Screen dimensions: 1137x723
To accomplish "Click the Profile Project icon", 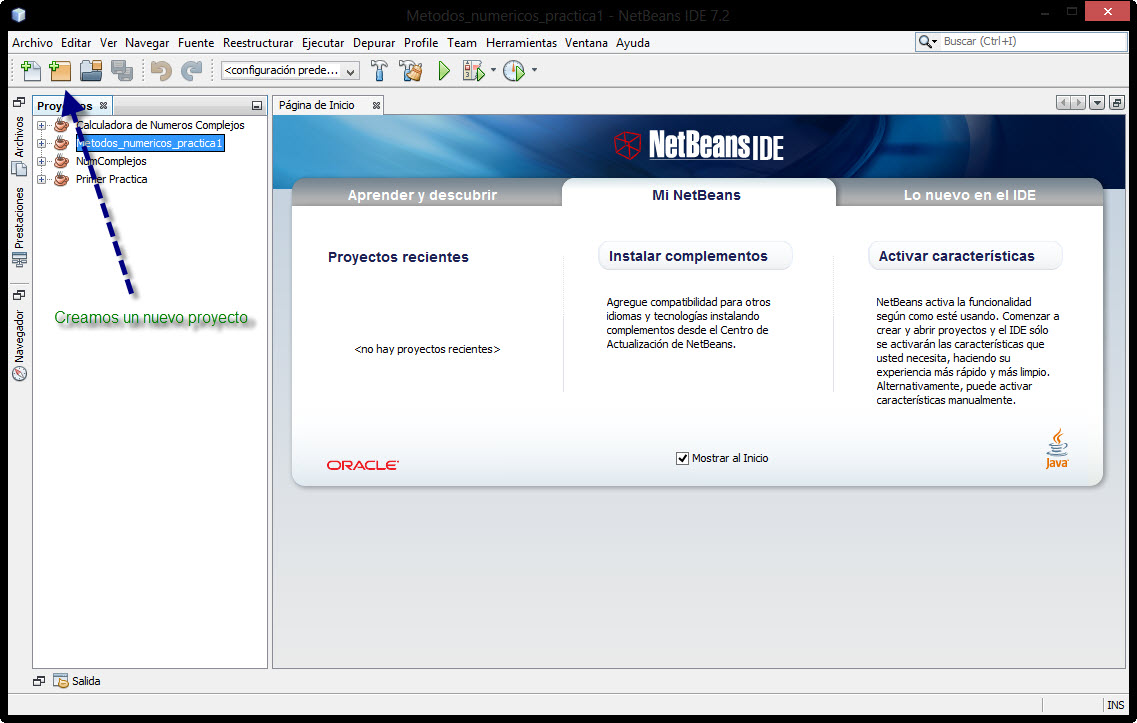I will [x=514, y=70].
